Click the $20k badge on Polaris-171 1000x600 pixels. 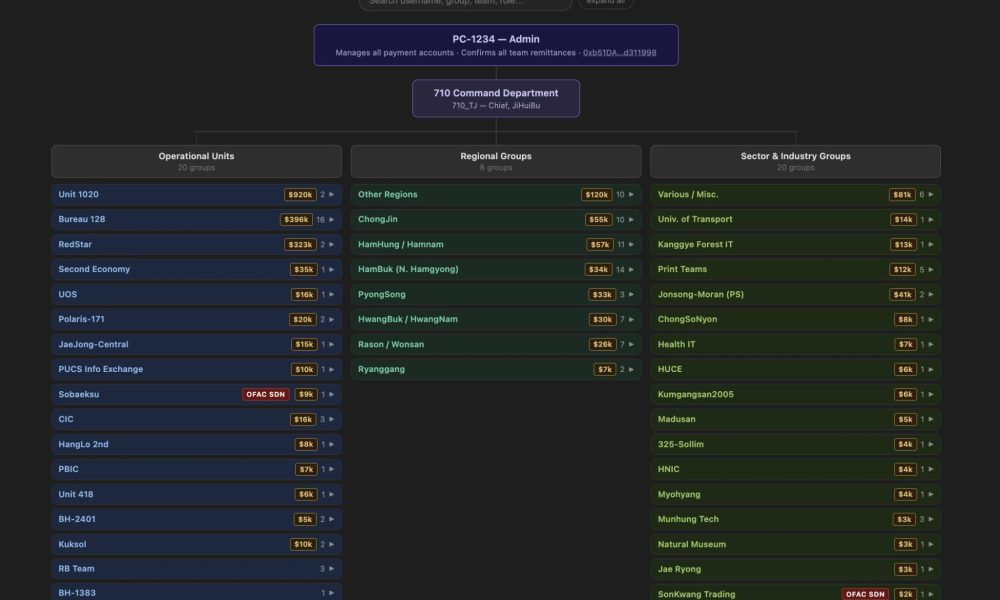tap(302, 320)
